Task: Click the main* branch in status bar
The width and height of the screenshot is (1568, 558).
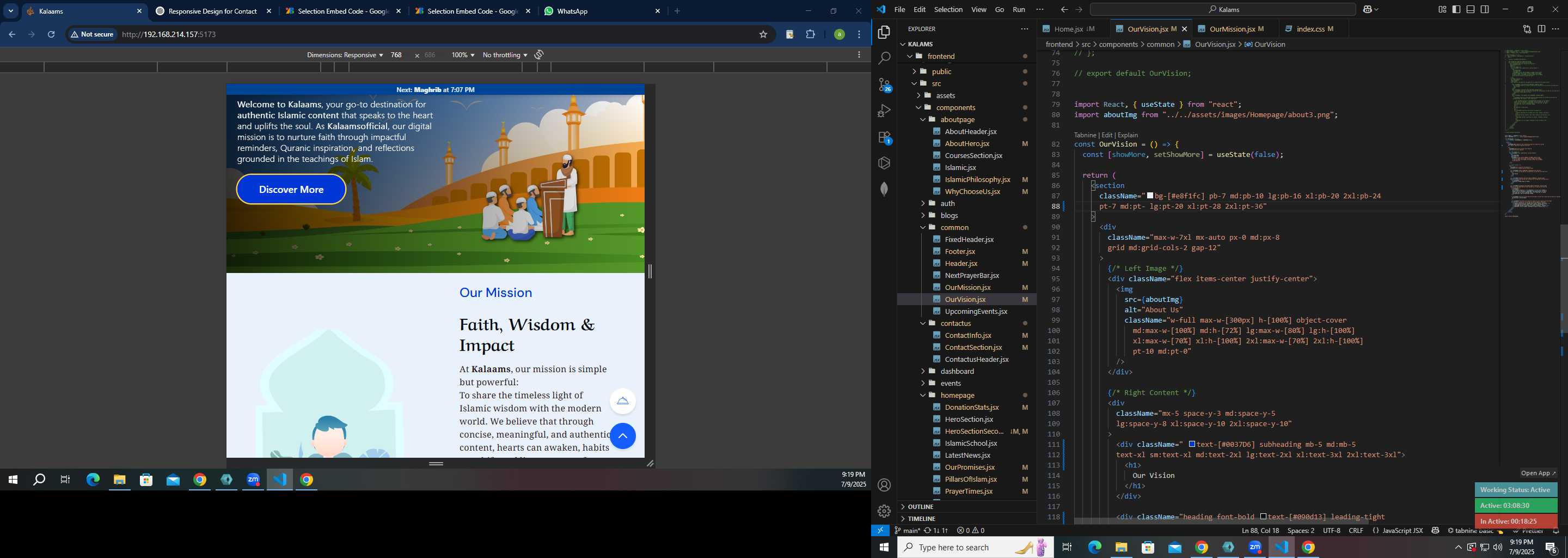Action: (x=907, y=531)
